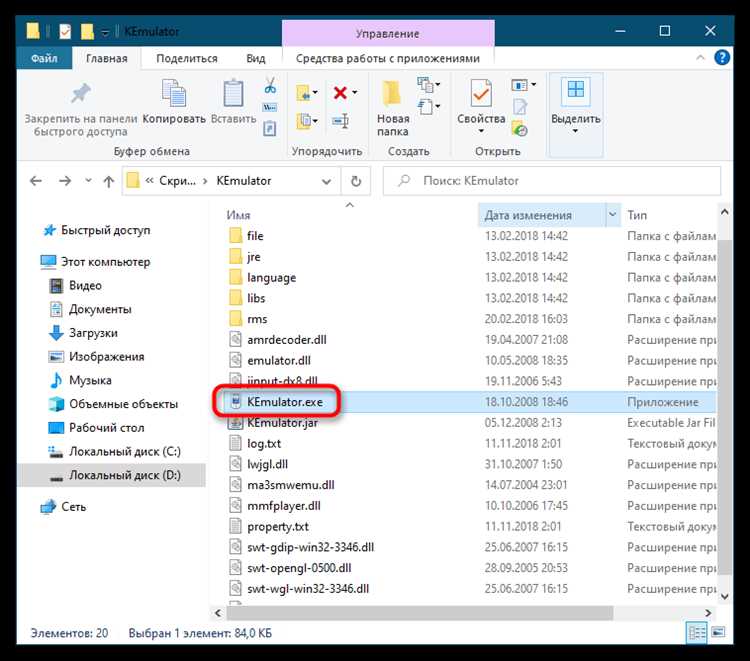The height and width of the screenshot is (661, 750).
Task: Click the Поиск: KEmulator search field
Action: pyautogui.click(x=552, y=181)
